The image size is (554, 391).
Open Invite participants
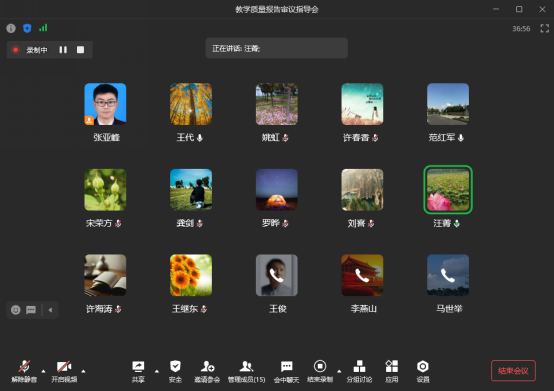[207, 371]
